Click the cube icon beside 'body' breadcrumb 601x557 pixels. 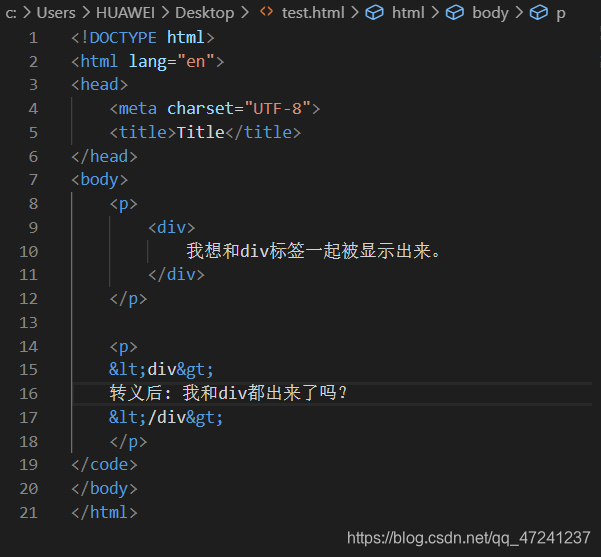tap(455, 13)
